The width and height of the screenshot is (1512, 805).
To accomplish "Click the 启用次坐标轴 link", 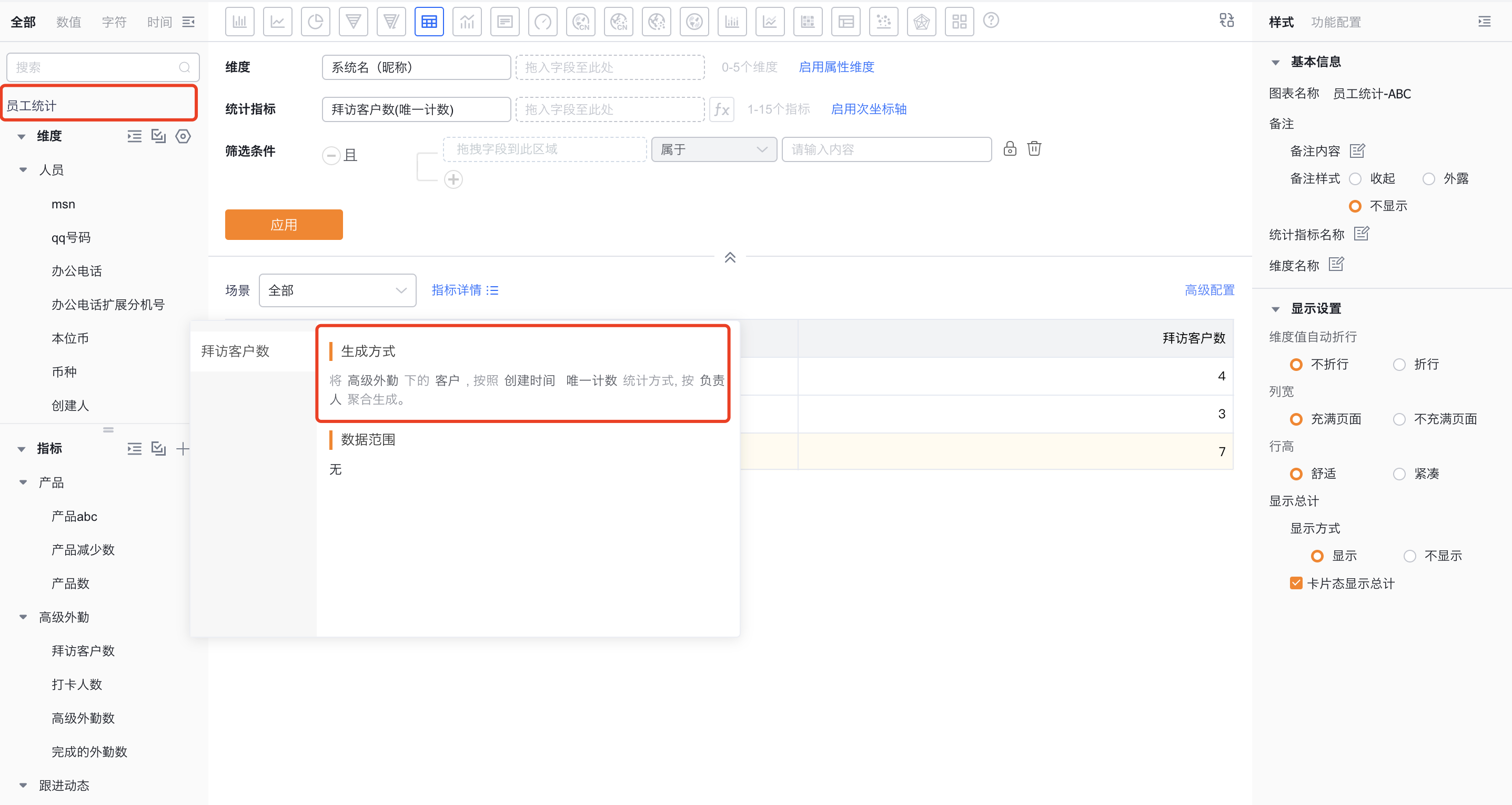I will [x=869, y=109].
